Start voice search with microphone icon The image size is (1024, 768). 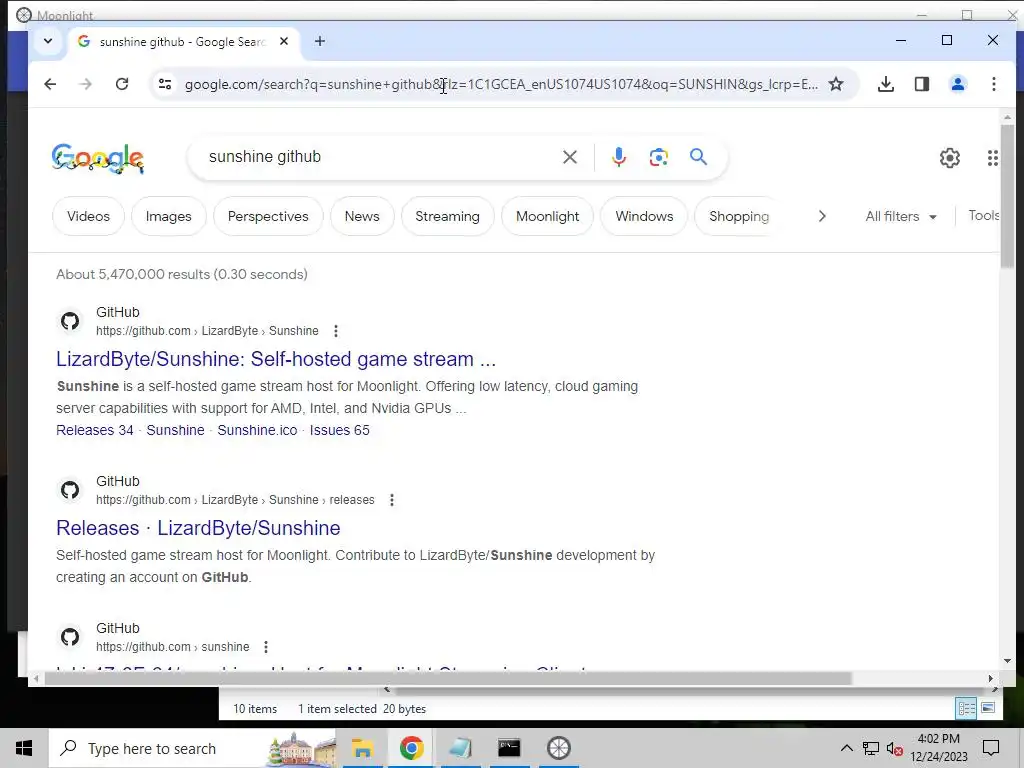click(x=618, y=157)
